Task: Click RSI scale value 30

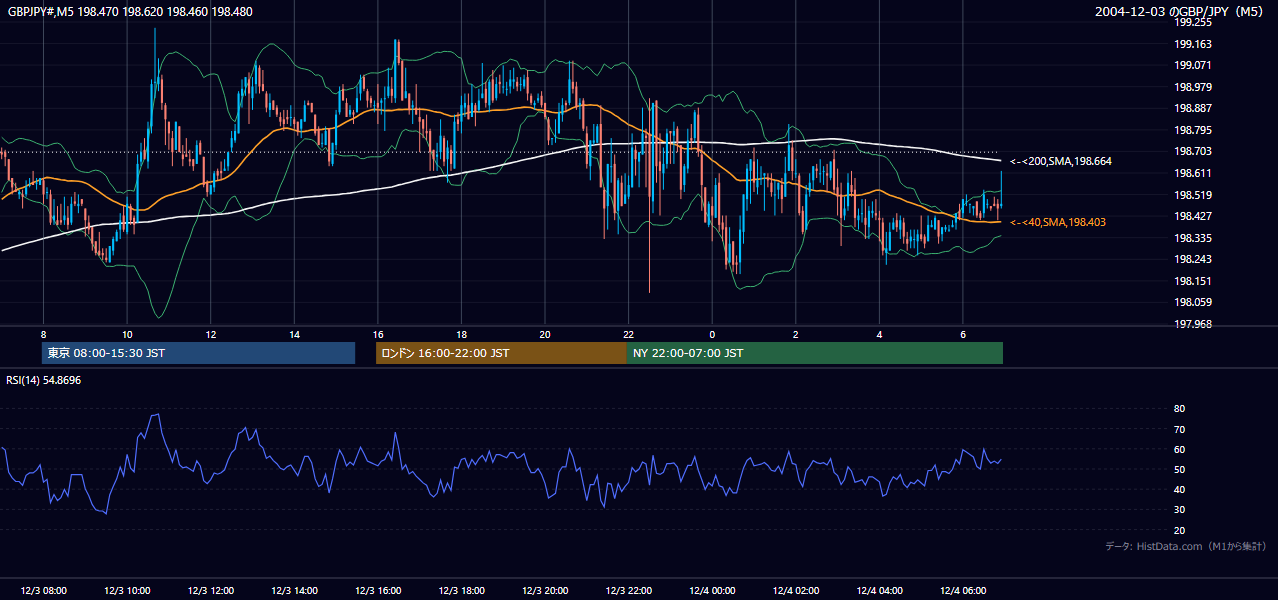Action: 1179,510
